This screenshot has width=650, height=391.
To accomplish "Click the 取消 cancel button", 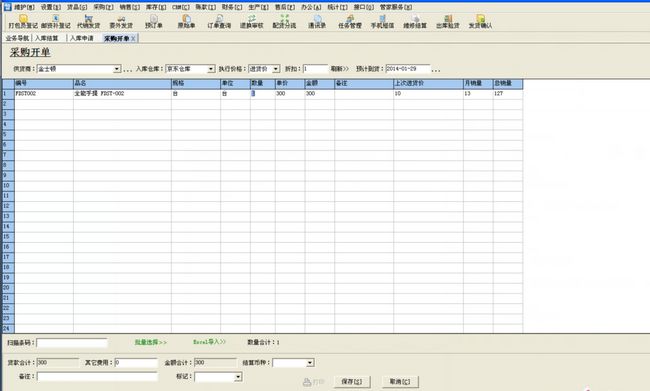I will pos(400,381).
